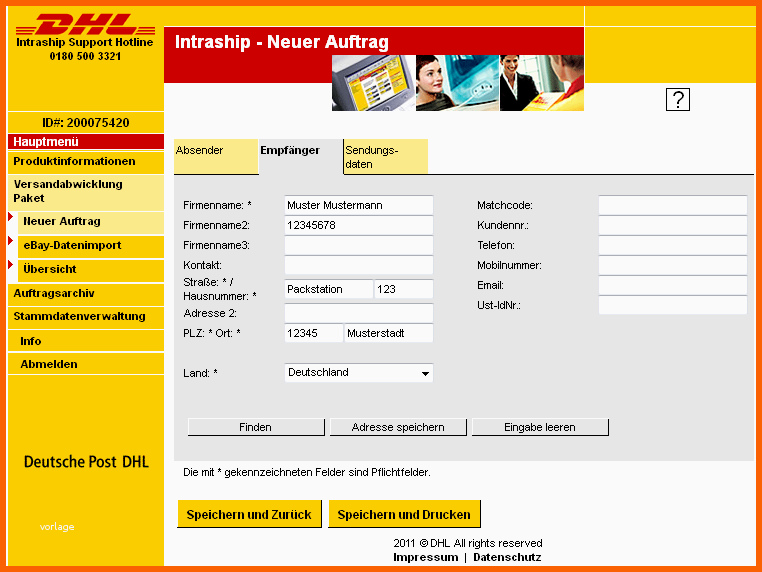Focus the Kontakt input field
Screen dimensions: 762x572
(x=359, y=265)
